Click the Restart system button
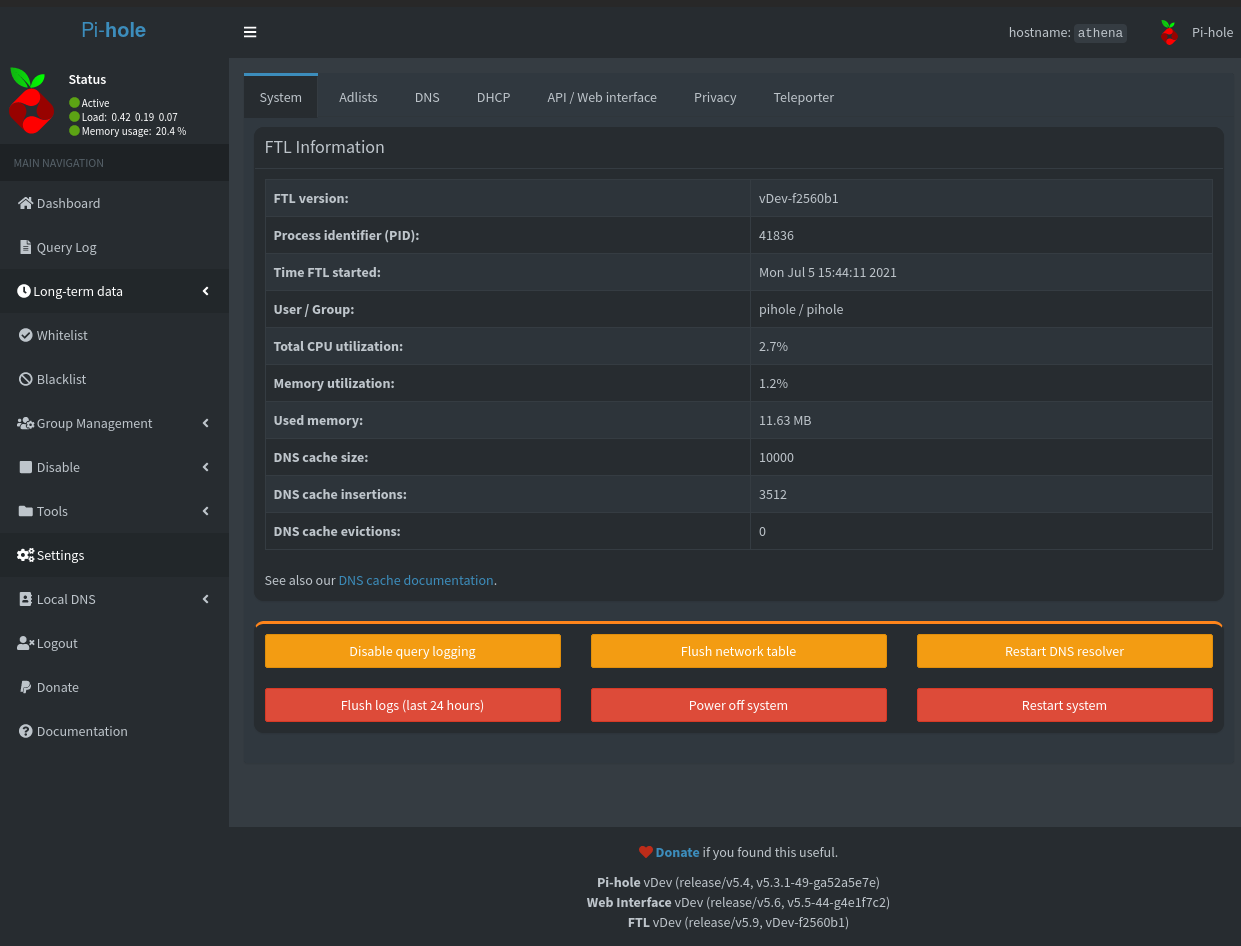 1065,705
